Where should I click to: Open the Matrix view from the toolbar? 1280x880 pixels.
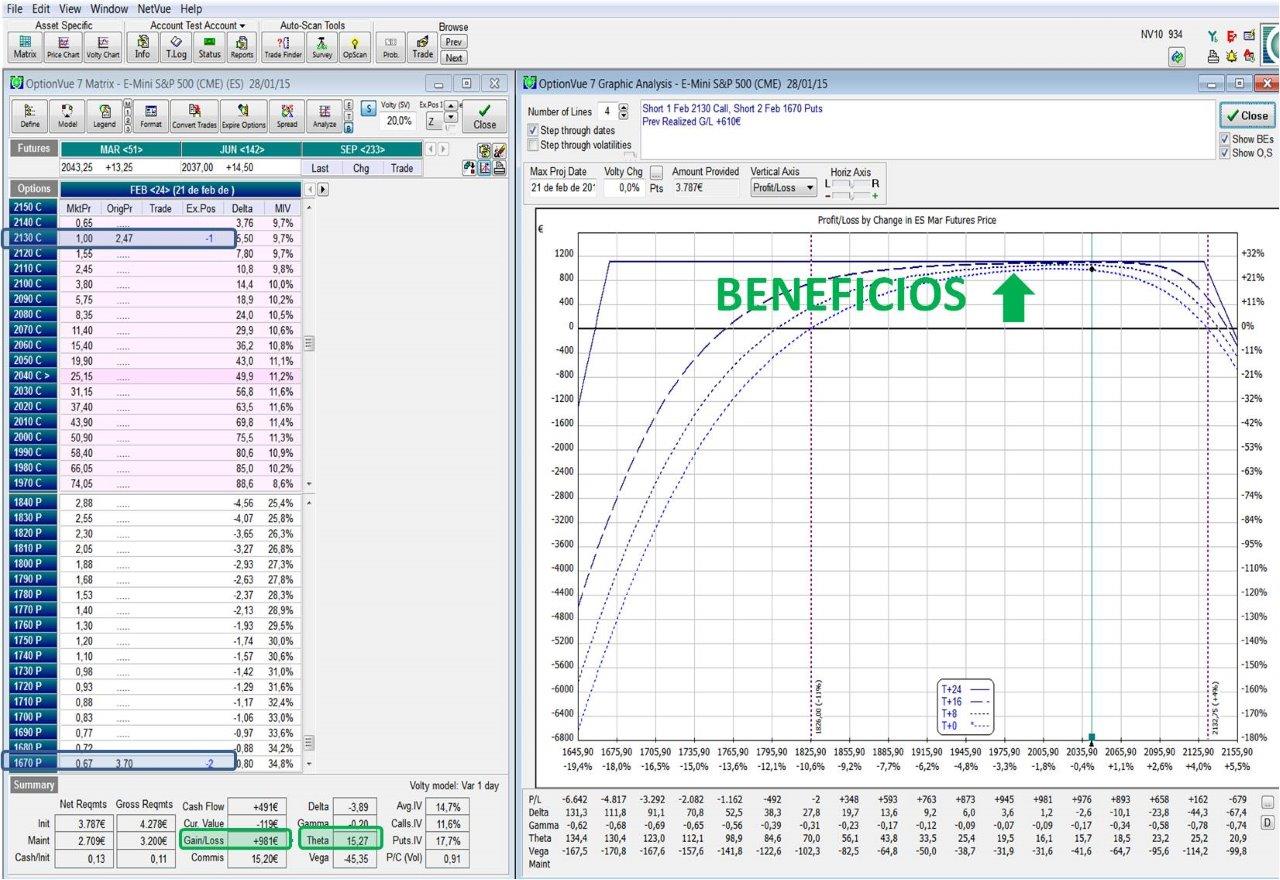point(25,47)
